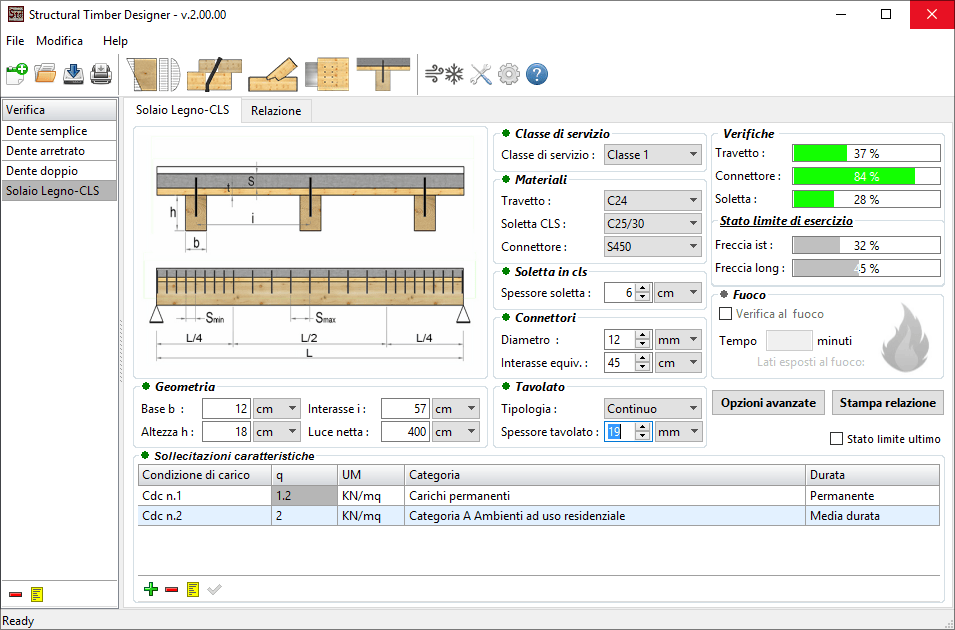The width and height of the screenshot is (955, 630).
Task: Open Interasse i unit dropdown
Action: tap(456, 409)
